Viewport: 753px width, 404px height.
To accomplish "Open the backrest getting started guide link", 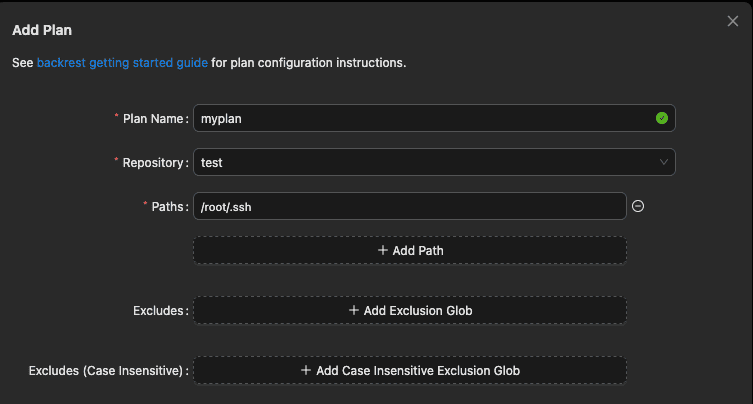I will (x=122, y=62).
